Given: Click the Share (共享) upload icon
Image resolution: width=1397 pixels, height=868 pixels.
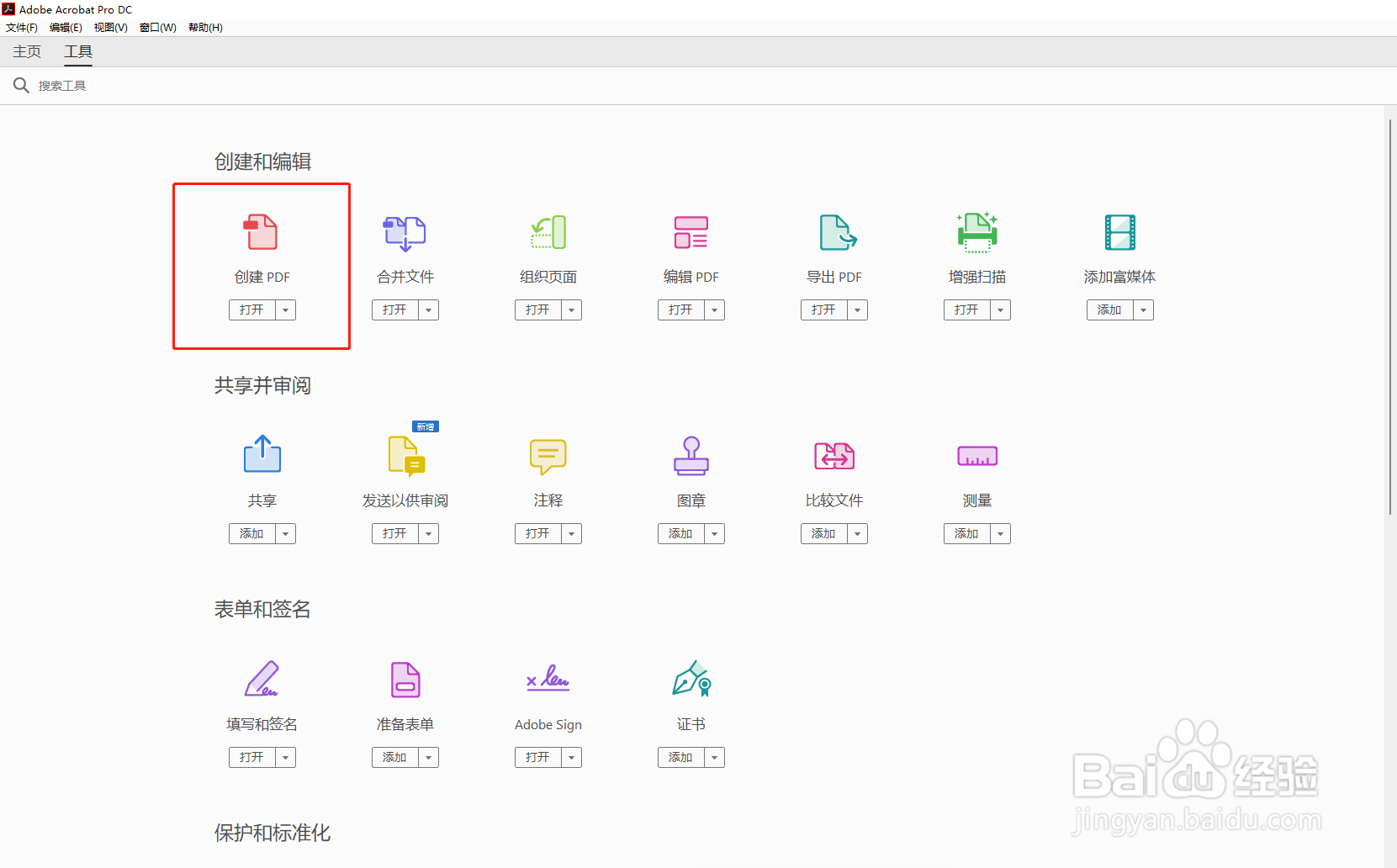Looking at the screenshot, I should coord(262,454).
